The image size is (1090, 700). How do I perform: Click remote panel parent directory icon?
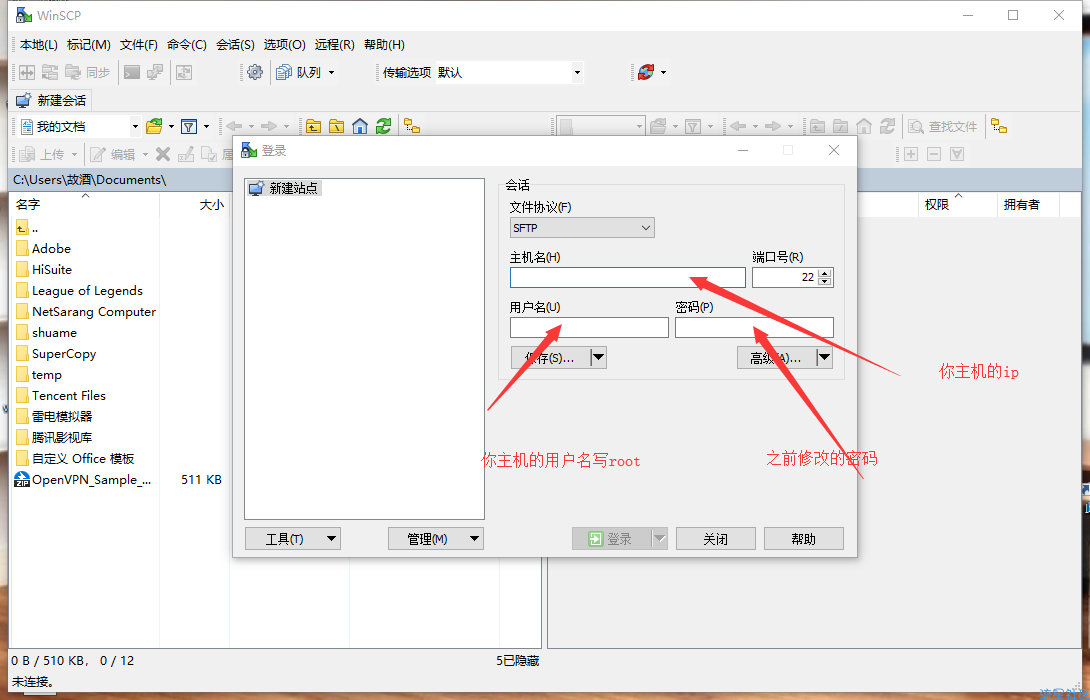818,127
